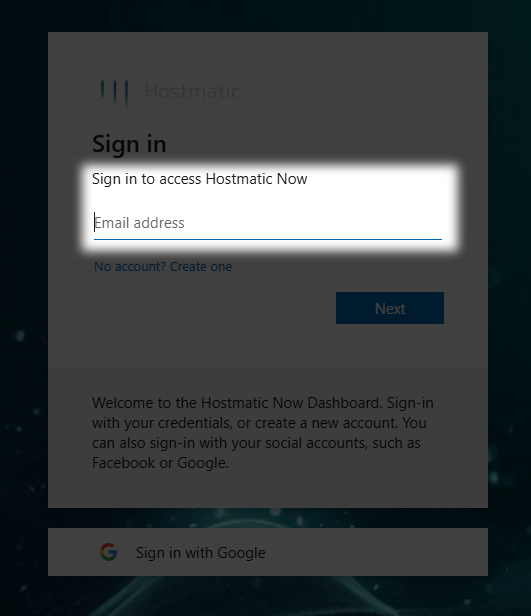Click the blue underline beneath Email address
This screenshot has width=531, height=616.
268,239
